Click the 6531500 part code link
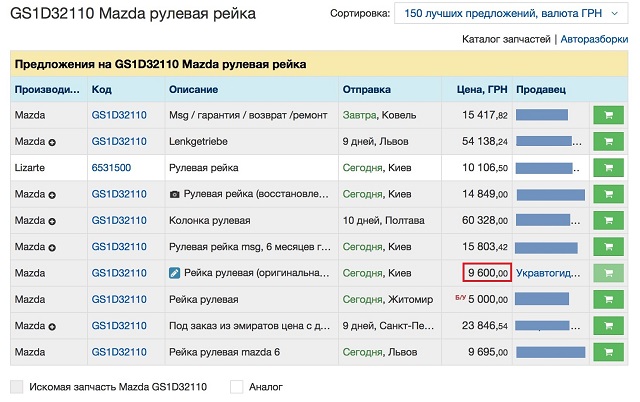 click(x=111, y=168)
